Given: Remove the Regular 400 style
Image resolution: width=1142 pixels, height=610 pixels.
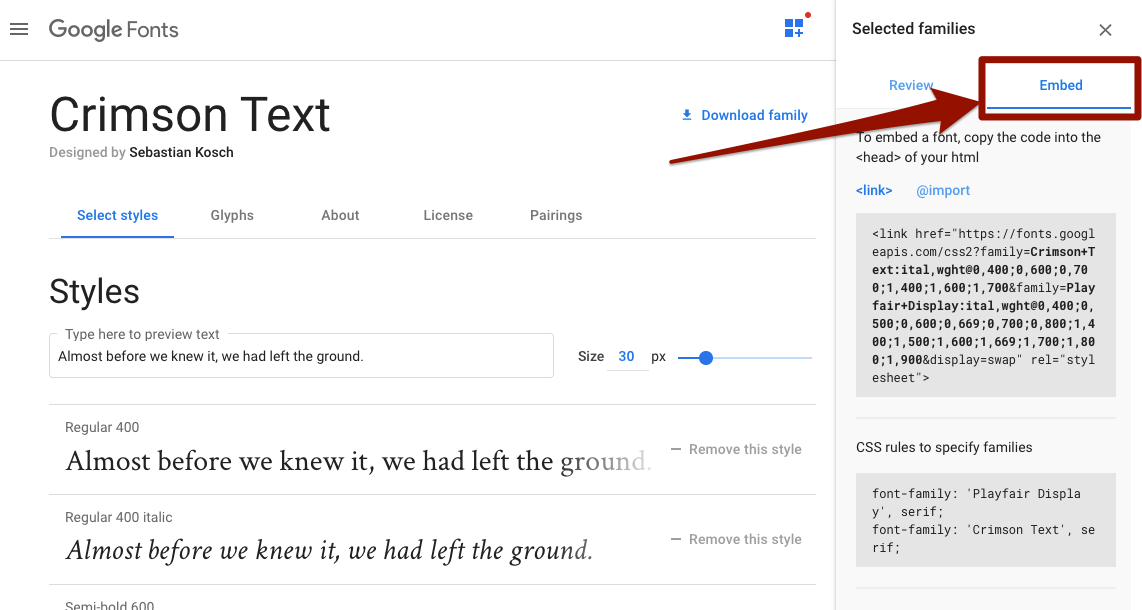Looking at the screenshot, I should pos(736,449).
